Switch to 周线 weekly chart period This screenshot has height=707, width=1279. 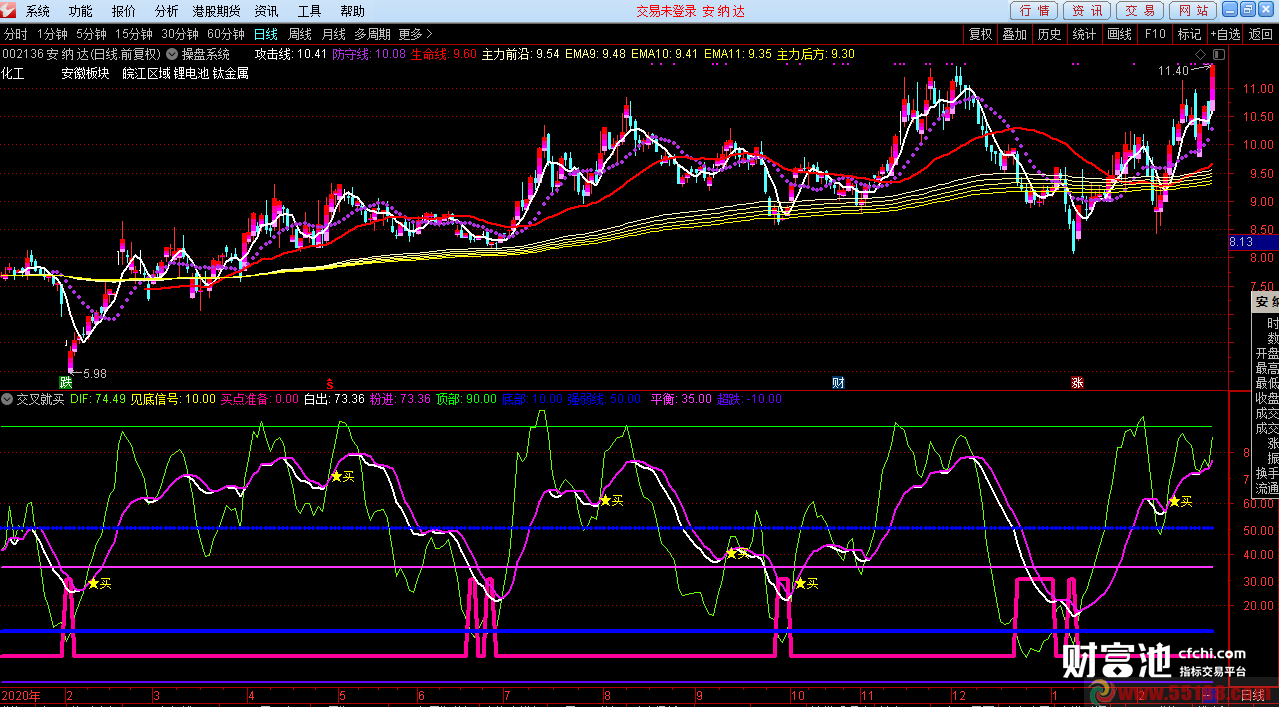pyautogui.click(x=299, y=34)
